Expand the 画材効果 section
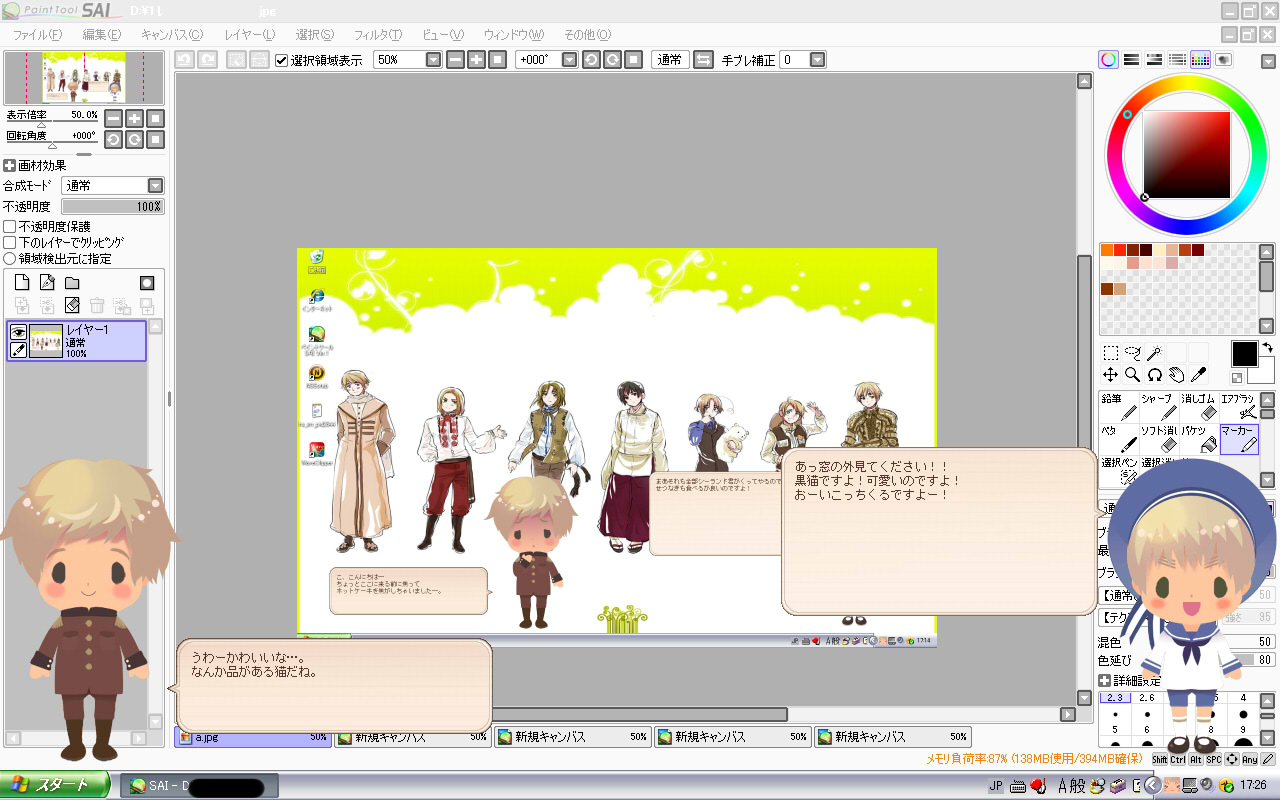The image size is (1280, 800). [x=9, y=166]
